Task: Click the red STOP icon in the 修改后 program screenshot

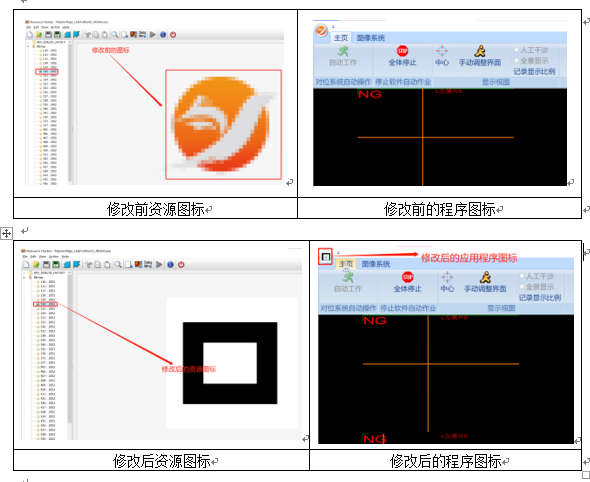Action: point(408,277)
